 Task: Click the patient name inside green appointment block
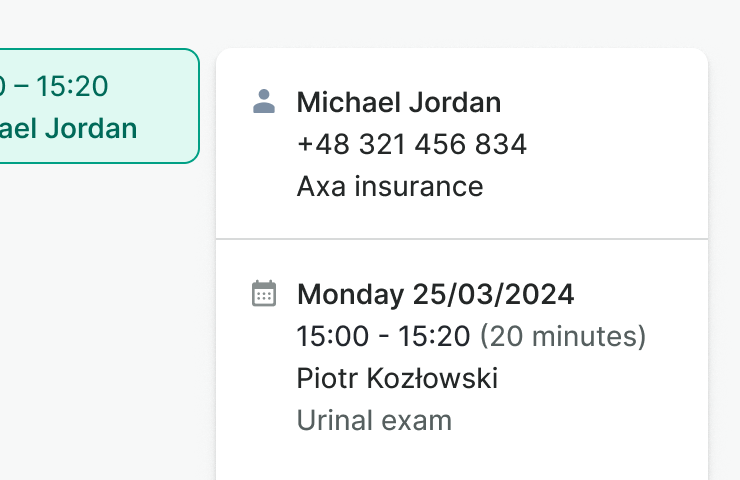tap(68, 129)
